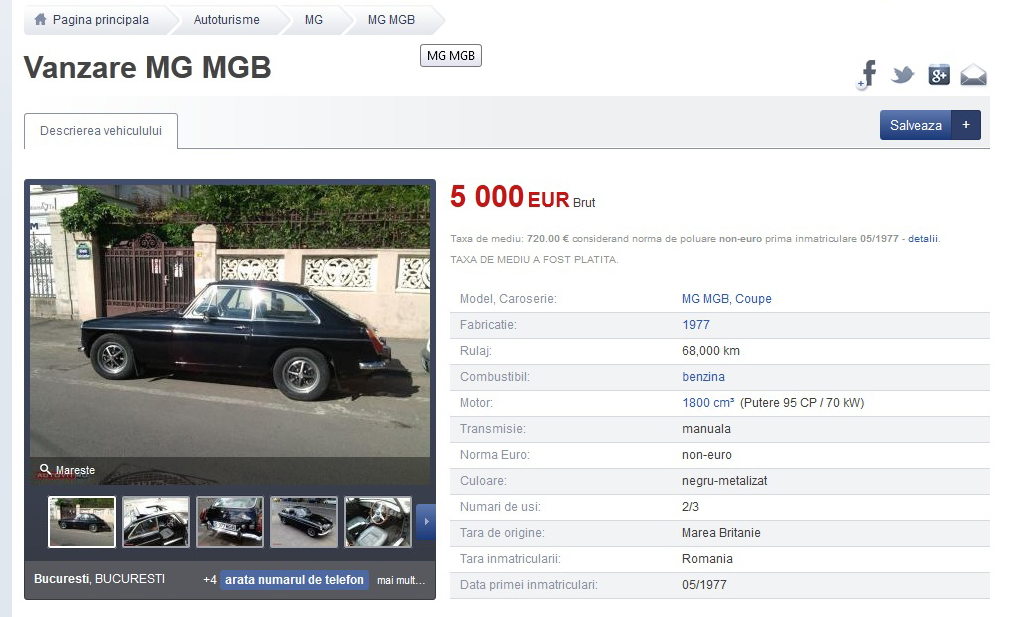Open the detalii link about taxa
This screenshot has height=617, width=1020.
tap(922, 238)
